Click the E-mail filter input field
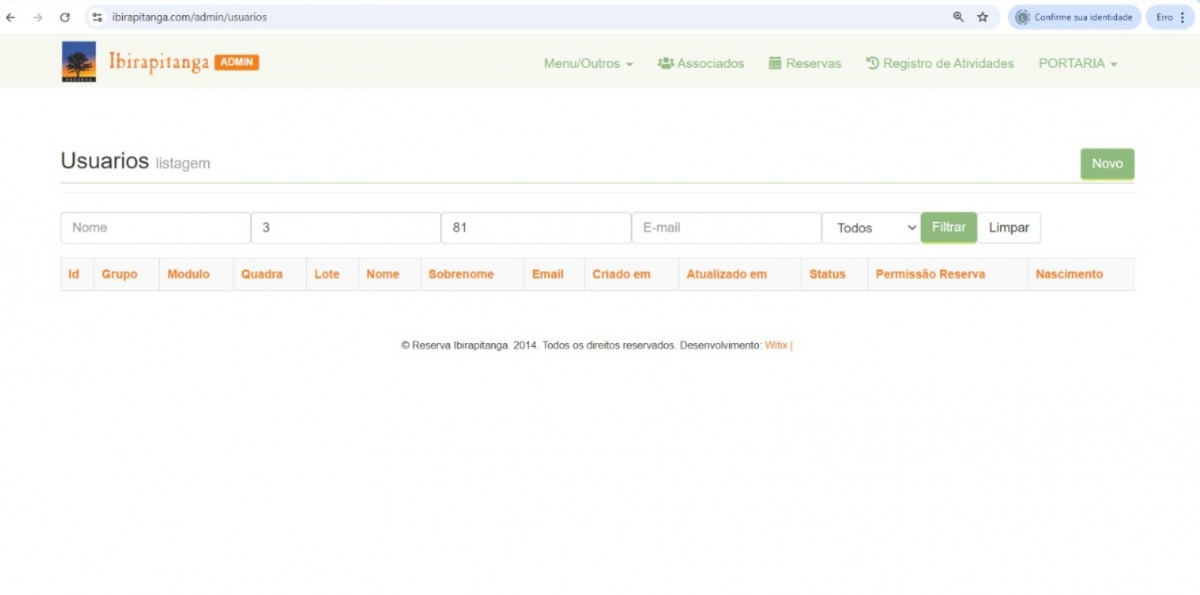The image size is (1200, 595). (726, 228)
